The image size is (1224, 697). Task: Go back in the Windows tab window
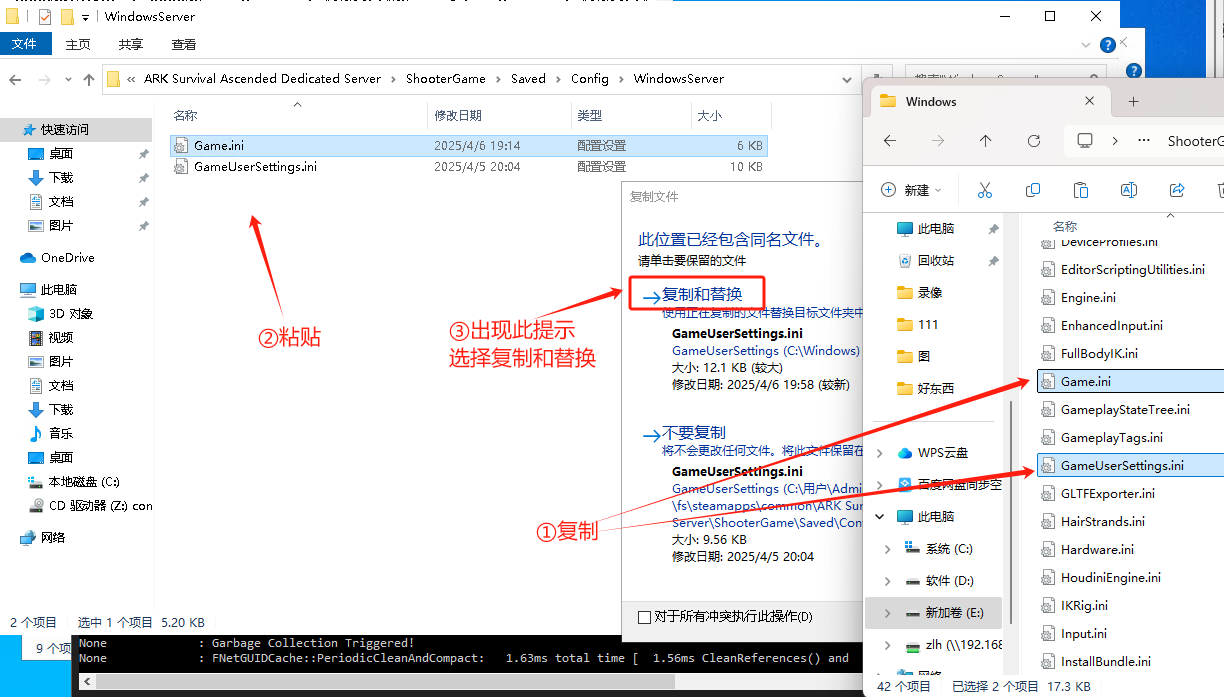click(890, 141)
